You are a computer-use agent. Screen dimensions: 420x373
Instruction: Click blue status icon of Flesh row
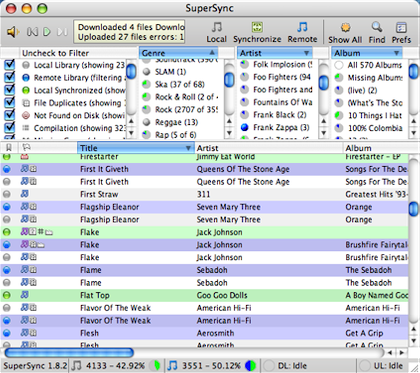pyautogui.click(x=6, y=333)
